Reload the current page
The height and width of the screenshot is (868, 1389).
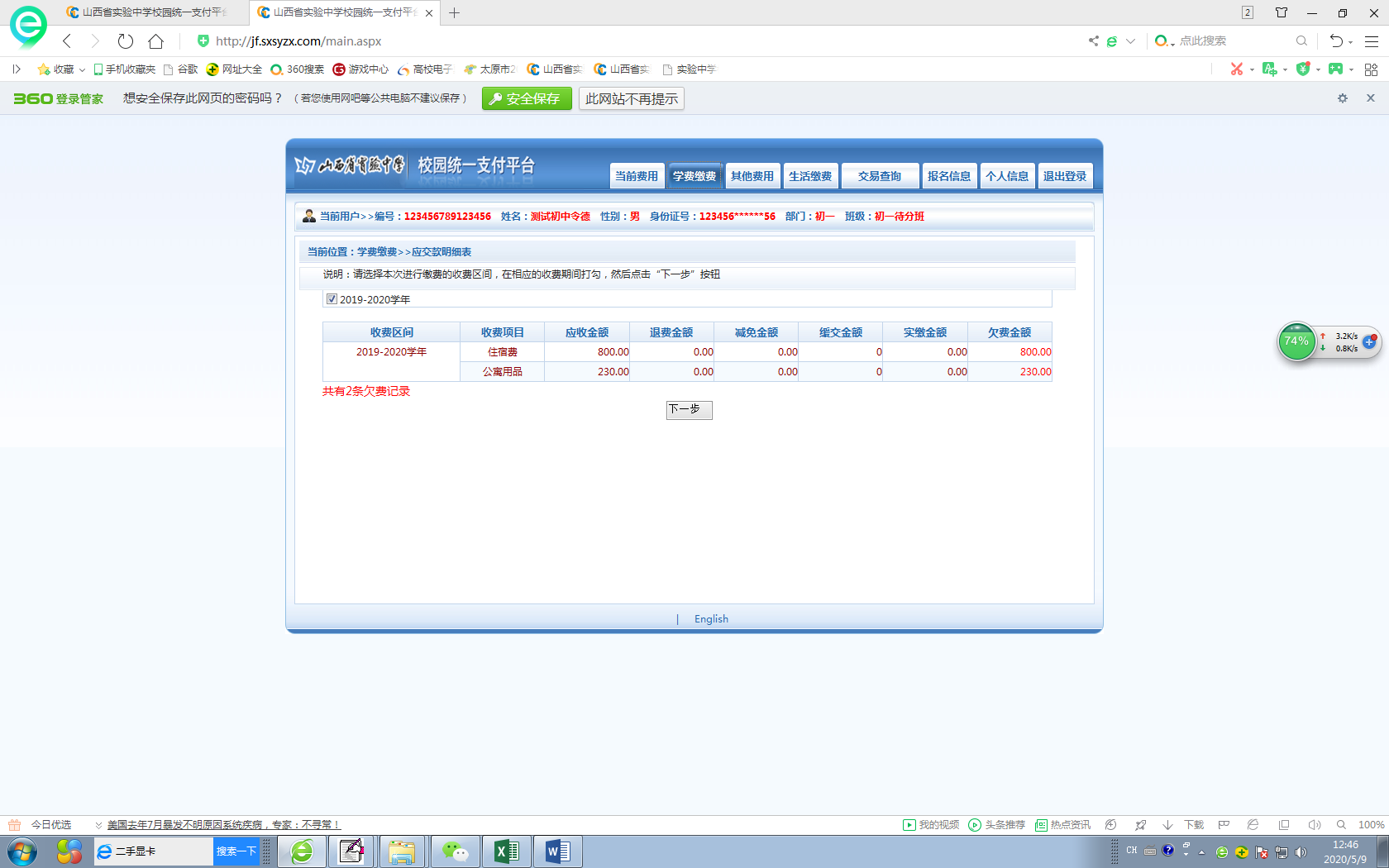click(x=125, y=41)
